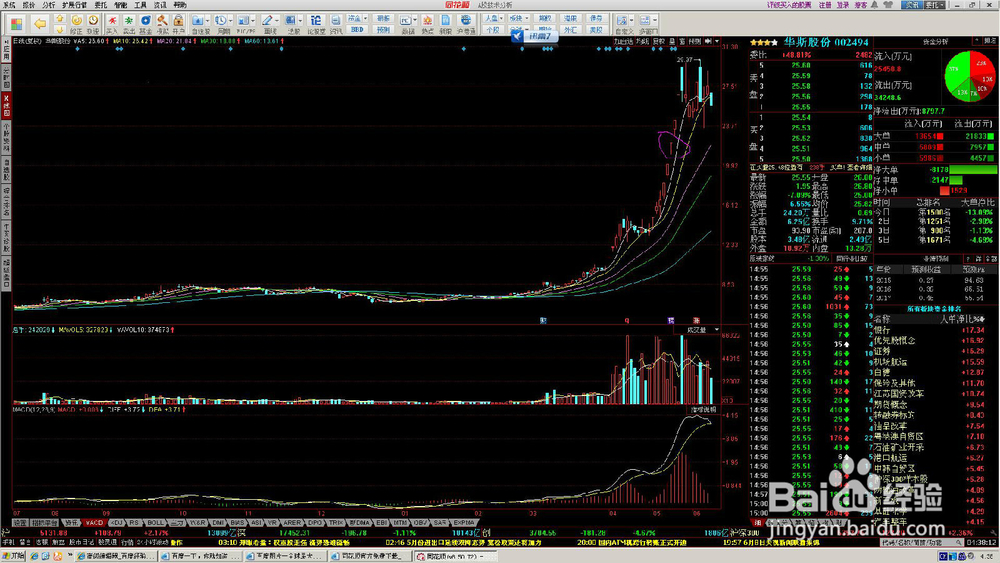1000x563 pixels.
Task: Open the 画线 dropdown arrow
Action: pos(277,21)
